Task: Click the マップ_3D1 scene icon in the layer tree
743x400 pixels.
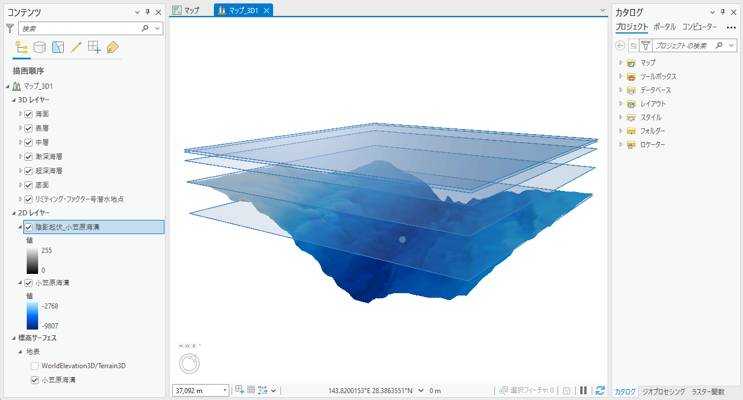Action: point(17,86)
